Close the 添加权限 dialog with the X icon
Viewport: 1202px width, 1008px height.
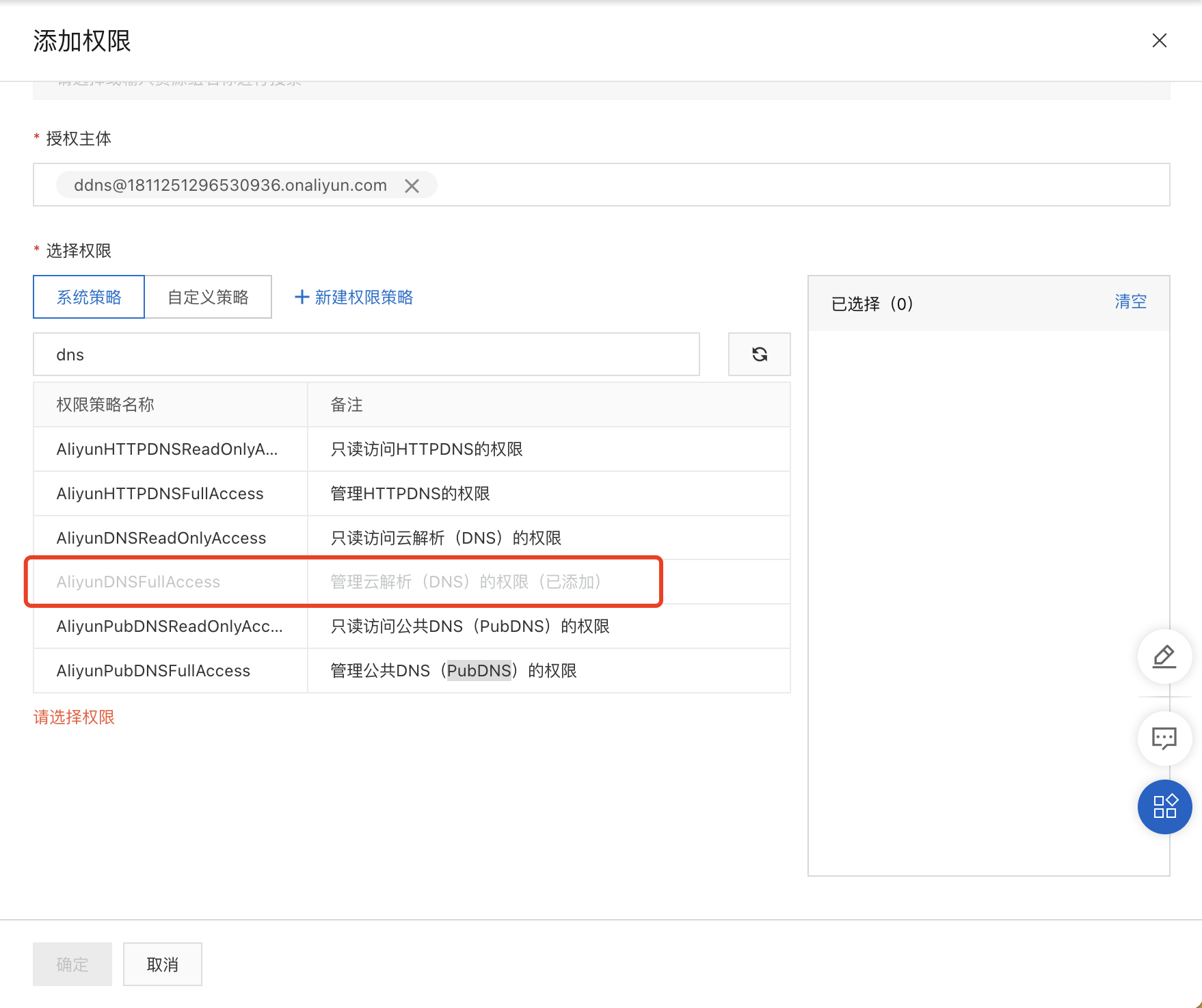tap(1159, 40)
